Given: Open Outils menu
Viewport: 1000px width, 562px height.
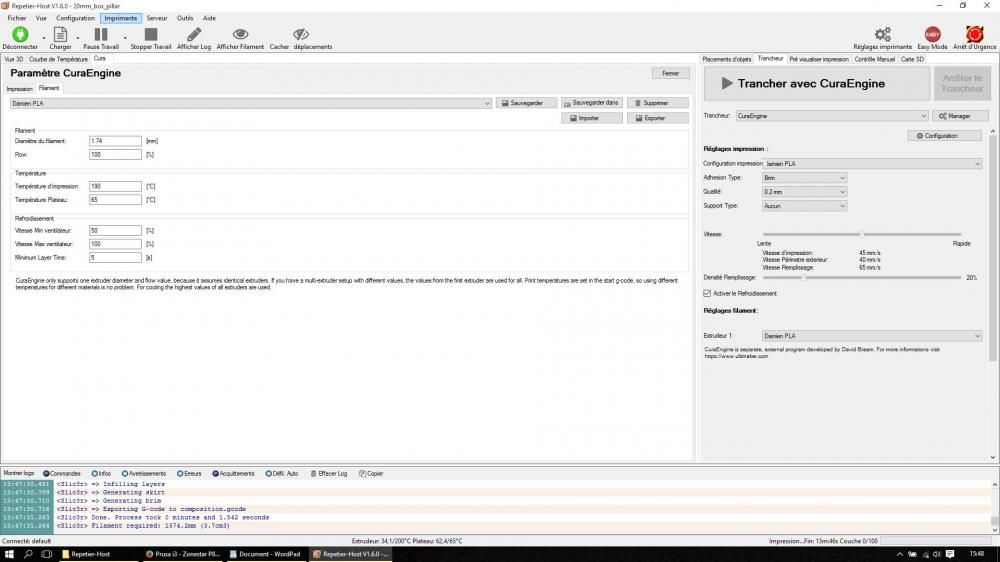Looking at the screenshot, I should point(185,18).
